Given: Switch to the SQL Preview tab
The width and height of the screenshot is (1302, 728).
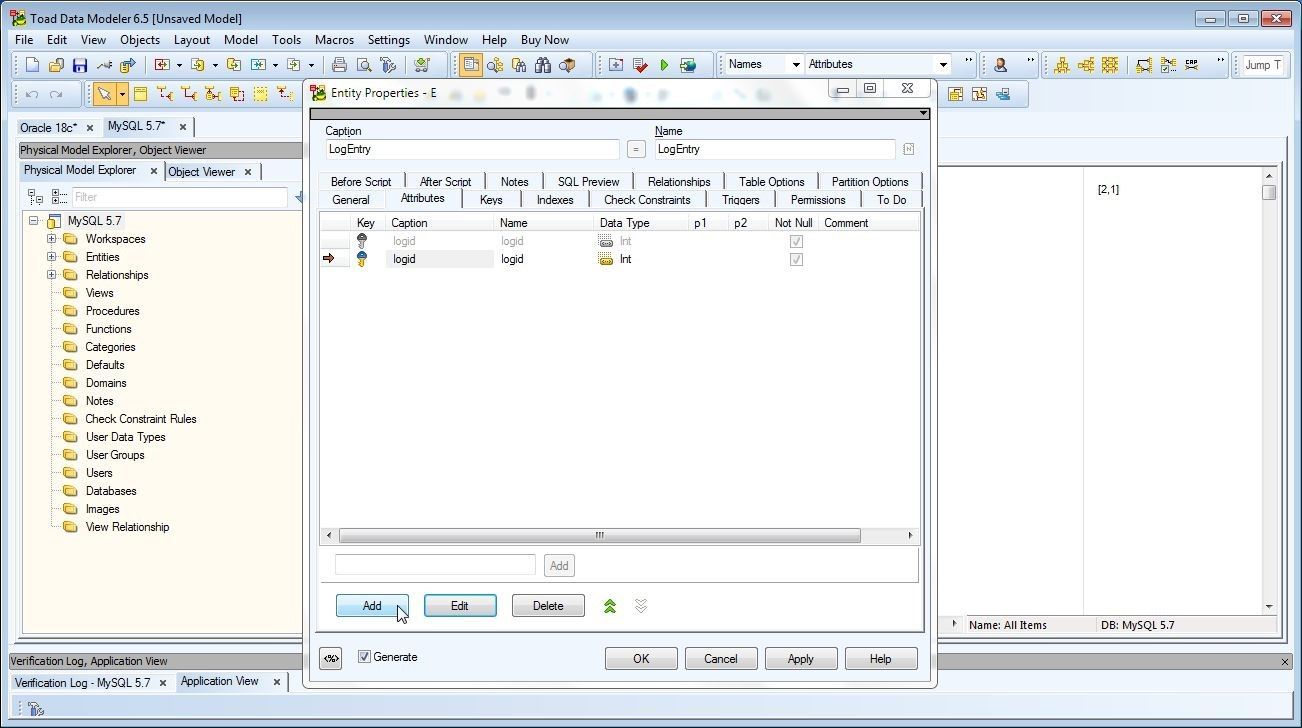Looking at the screenshot, I should (588, 181).
